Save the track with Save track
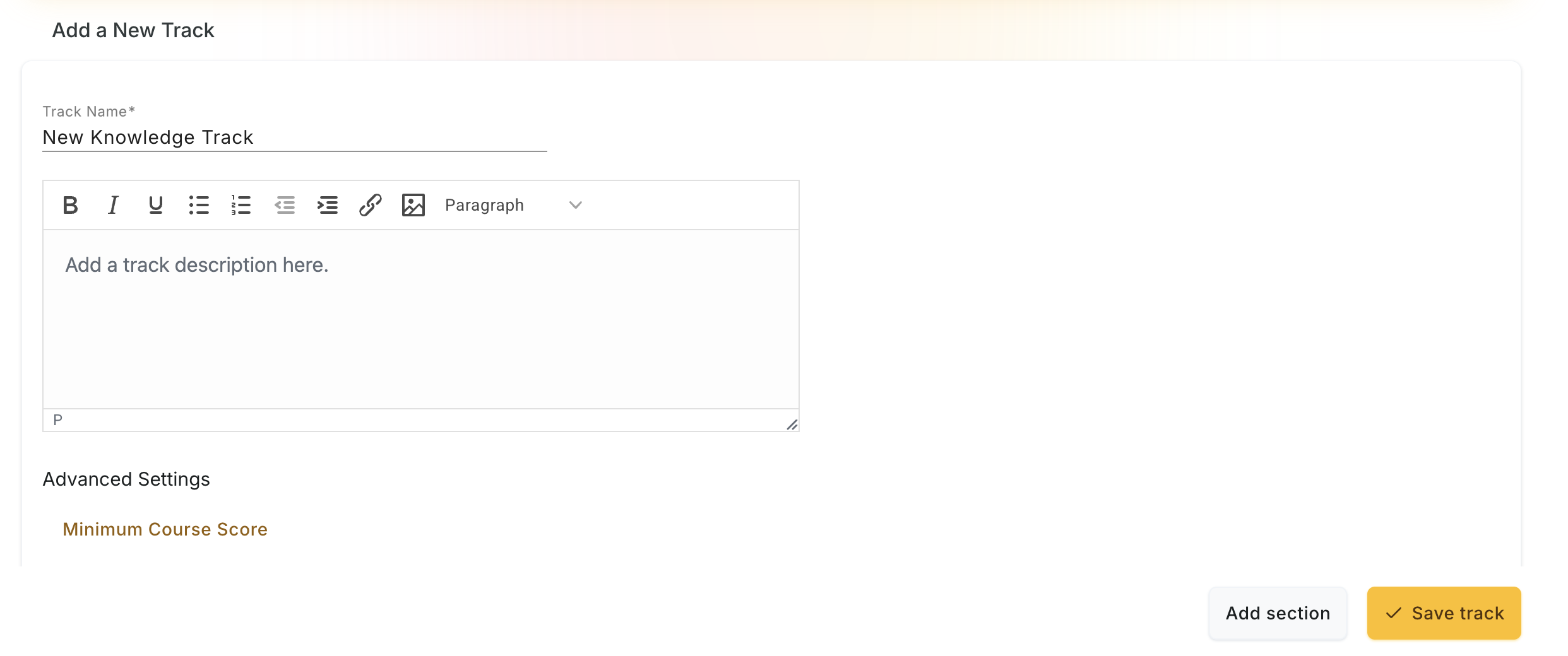Screen dimensions: 1568x656 (1444, 613)
